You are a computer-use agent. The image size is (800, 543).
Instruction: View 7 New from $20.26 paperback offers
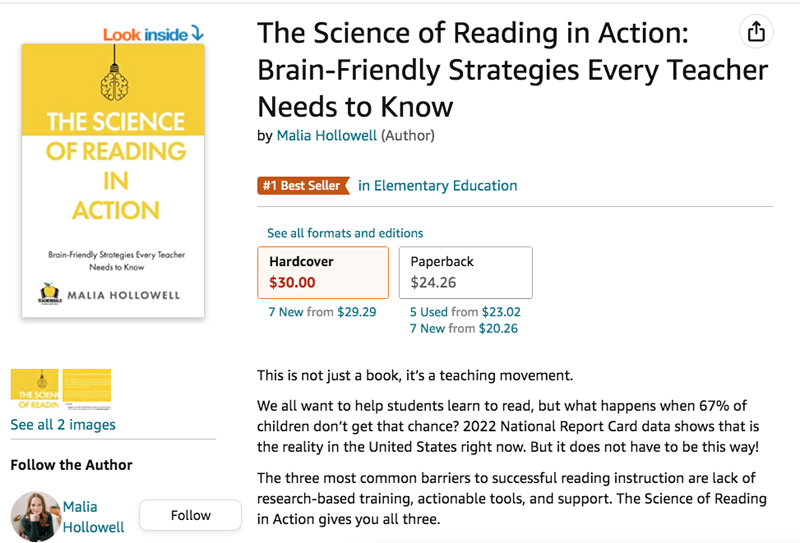click(464, 328)
